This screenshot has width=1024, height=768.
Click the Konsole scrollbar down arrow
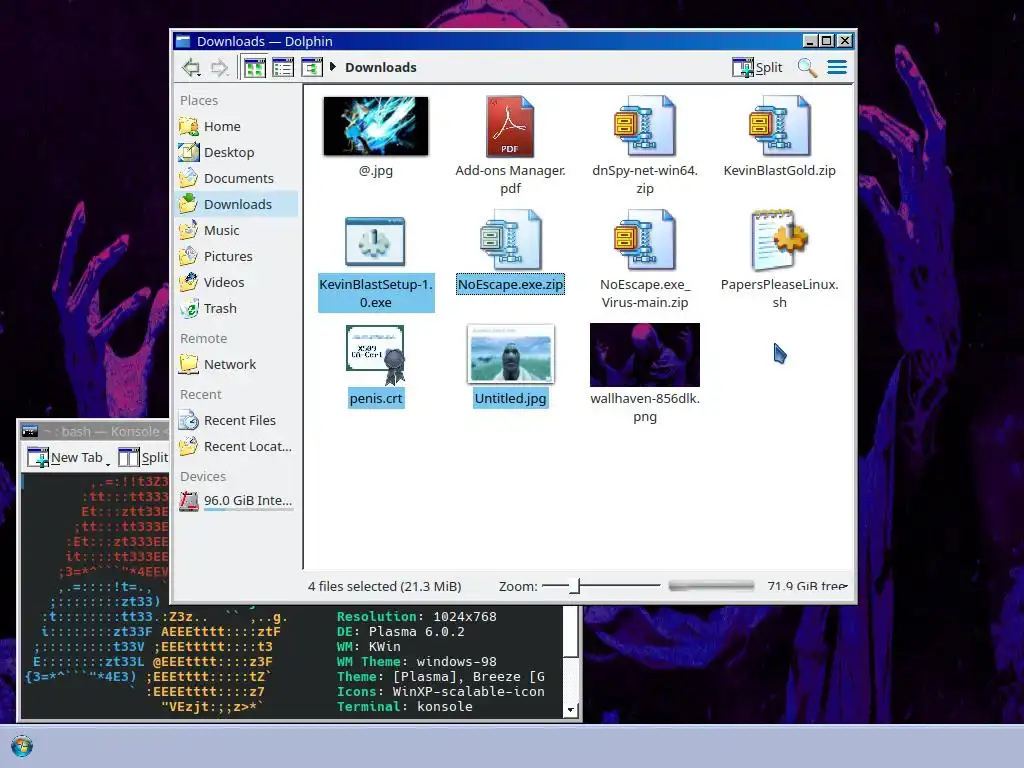point(571,710)
